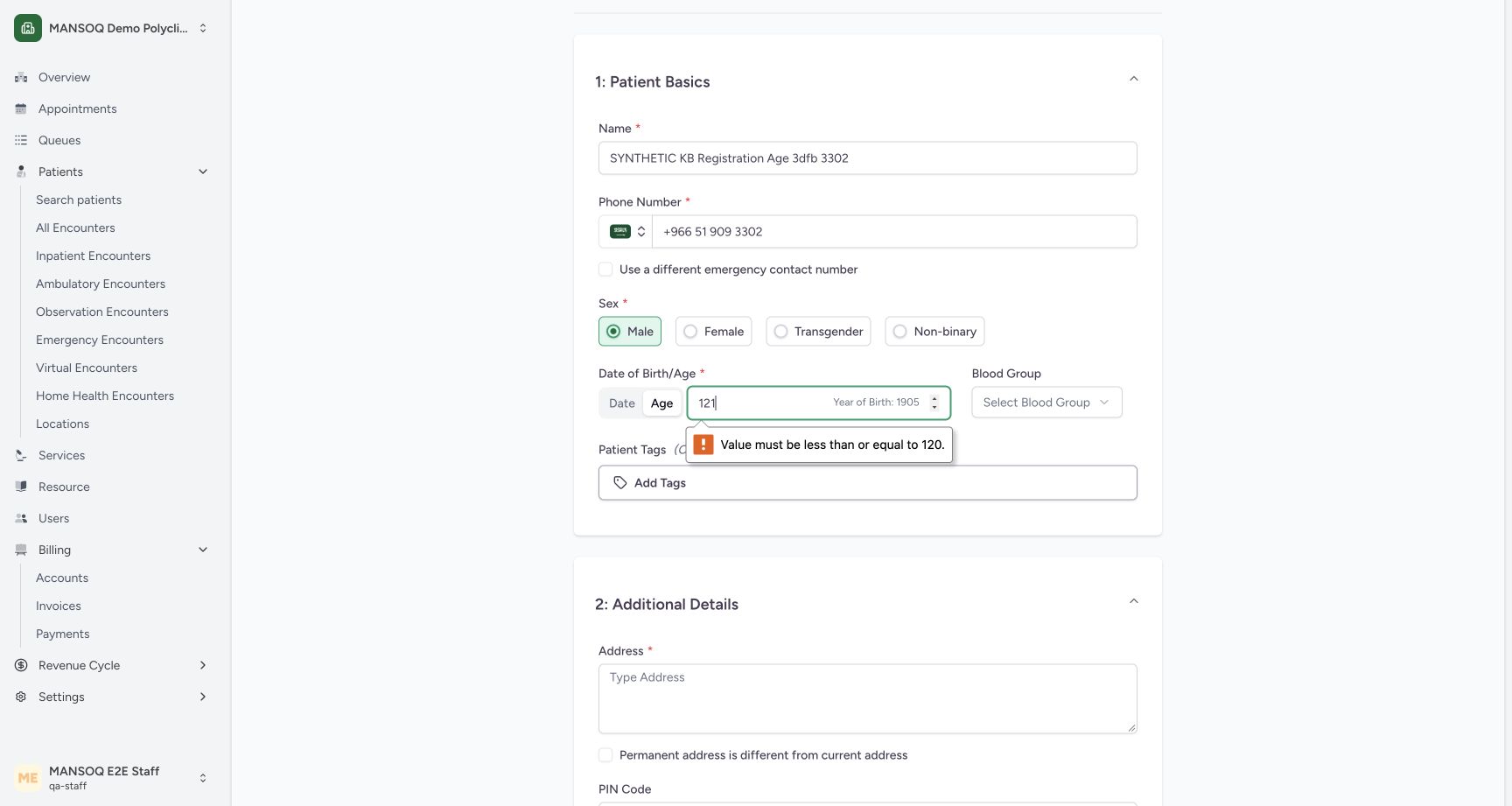Collapse the Additional Details section
This screenshot has width=1512, height=806.
1134,601
